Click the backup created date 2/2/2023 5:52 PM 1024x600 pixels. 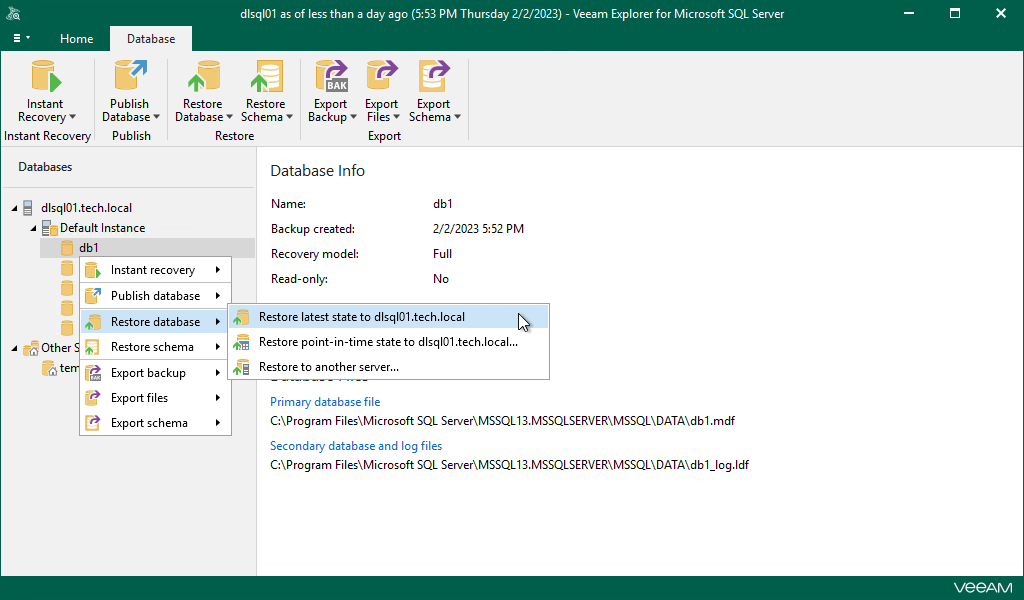(x=478, y=229)
